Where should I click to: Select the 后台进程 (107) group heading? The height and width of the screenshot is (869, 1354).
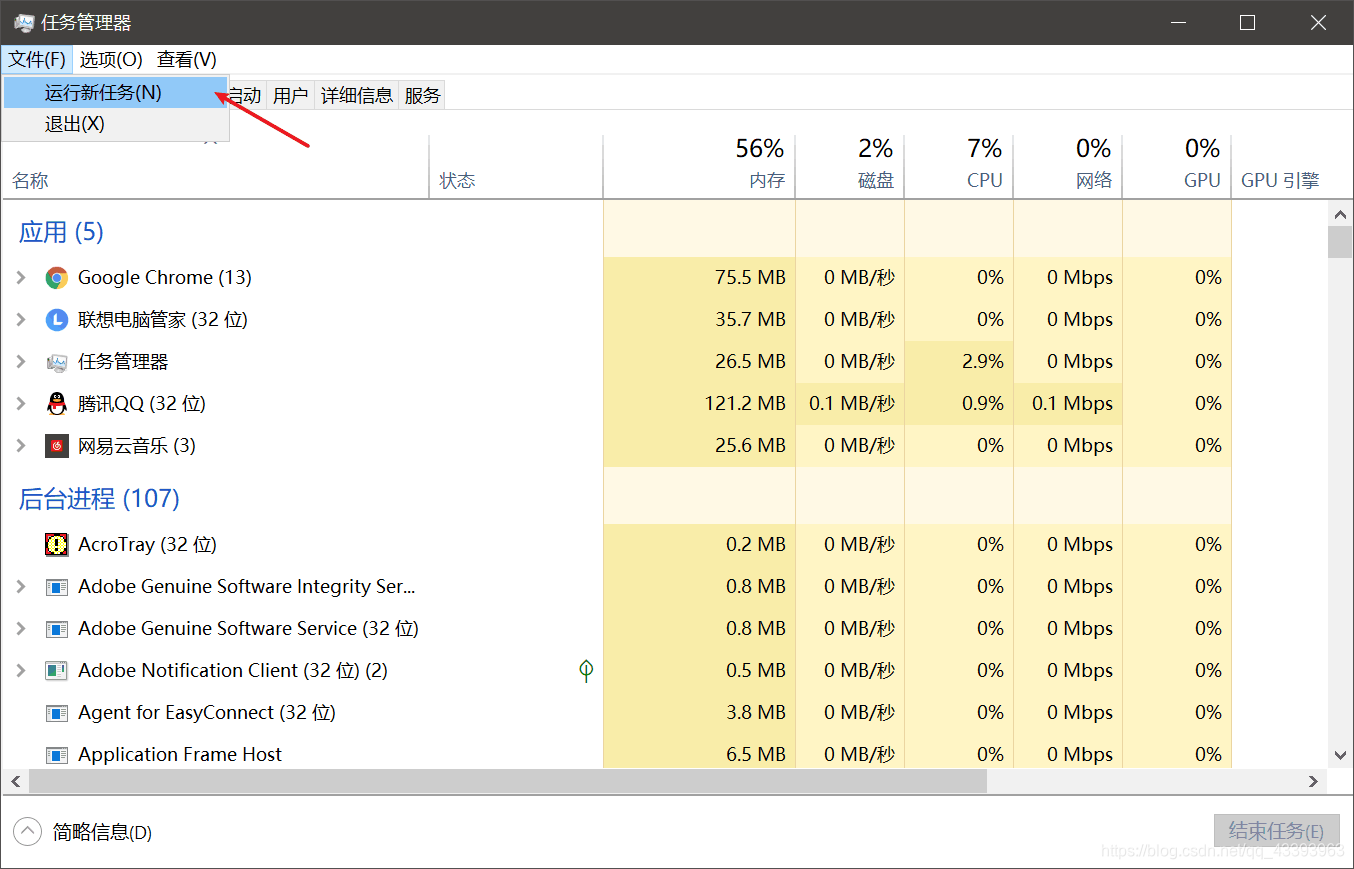[x=99, y=498]
